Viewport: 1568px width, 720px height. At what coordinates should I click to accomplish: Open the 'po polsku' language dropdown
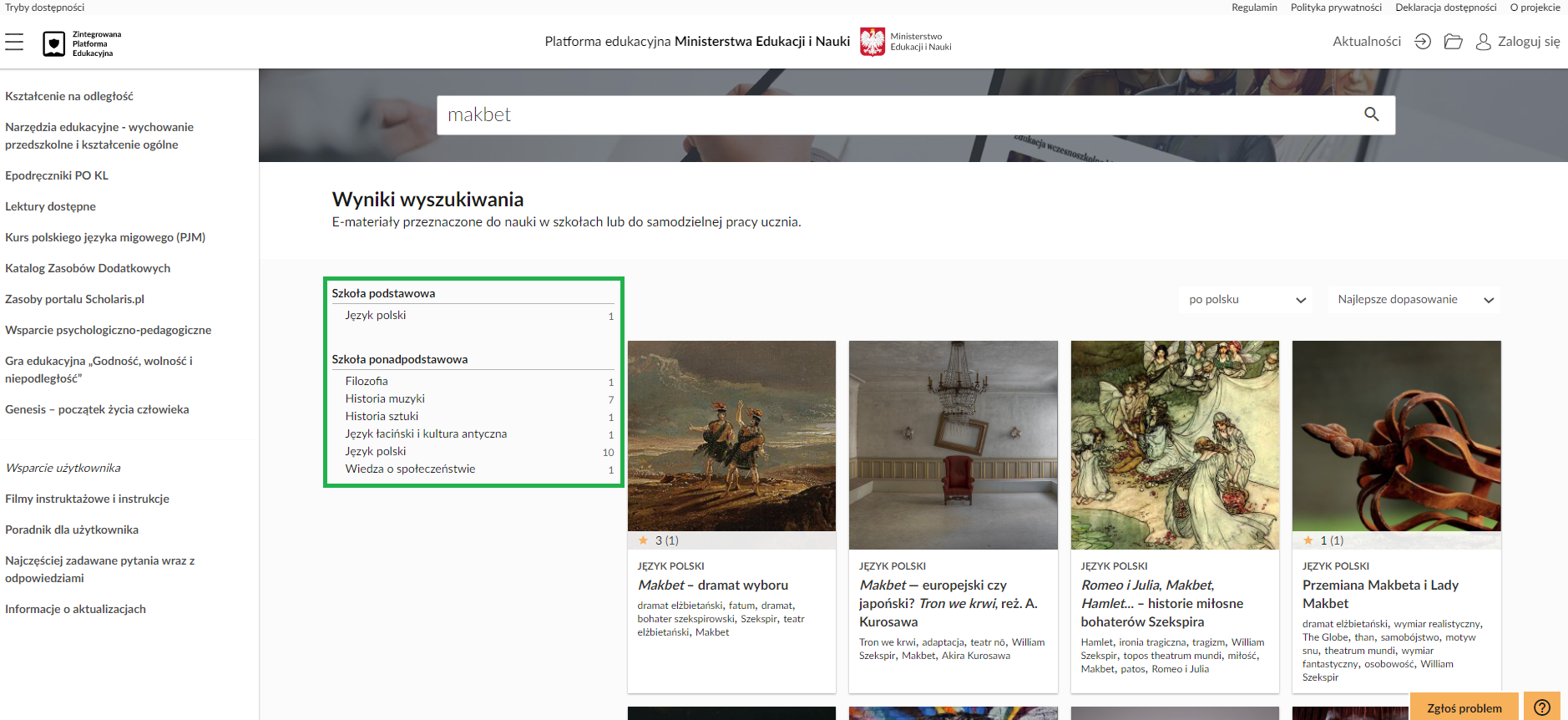click(1246, 300)
